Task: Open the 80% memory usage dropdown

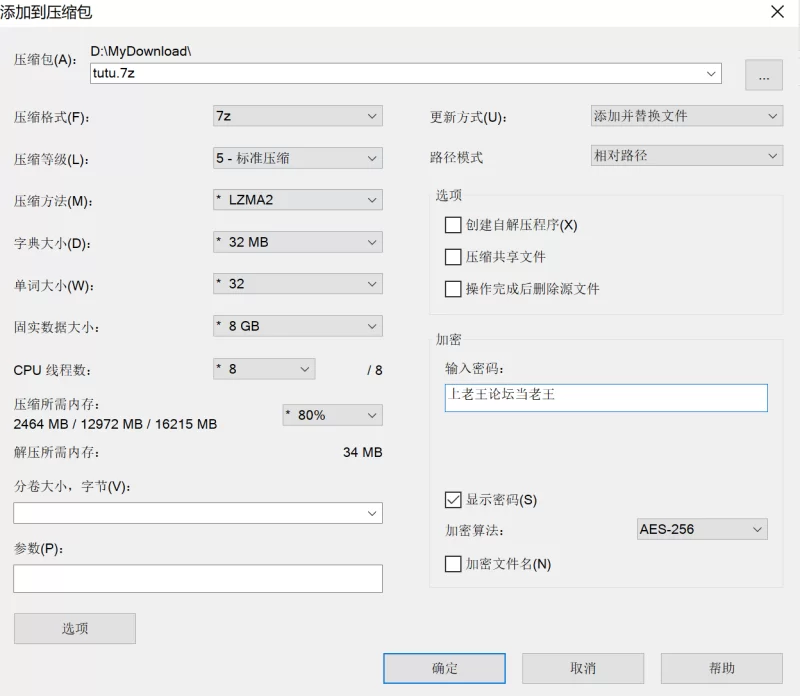Action: 332,415
